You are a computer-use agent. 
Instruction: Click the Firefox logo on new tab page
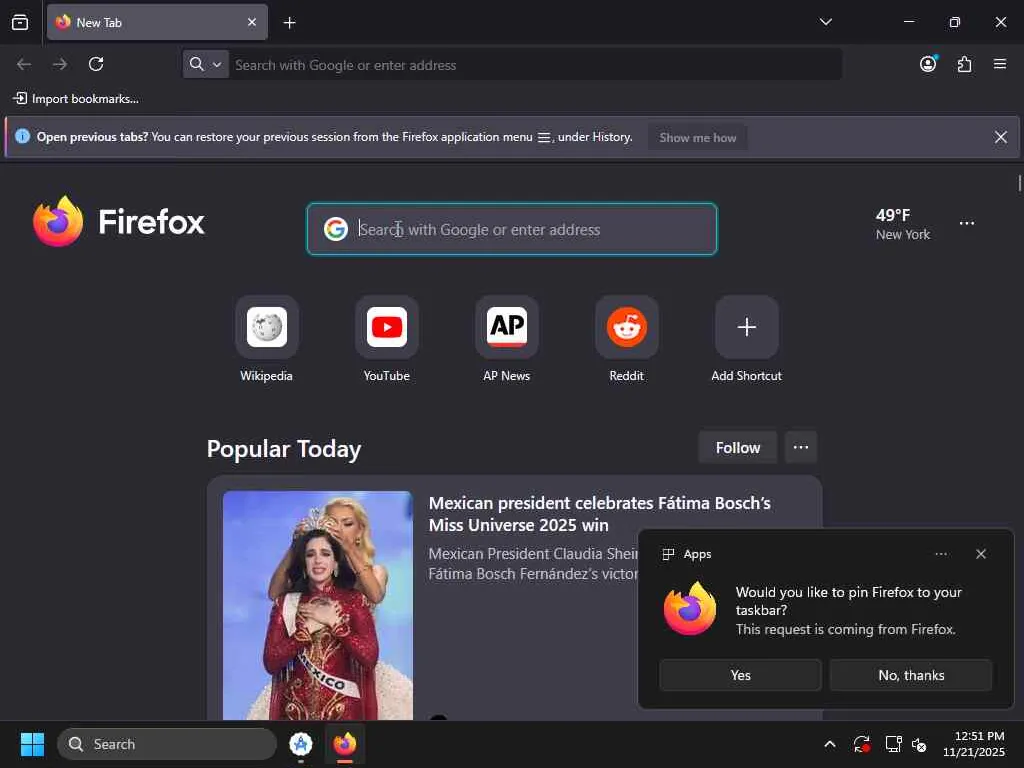[119, 221]
